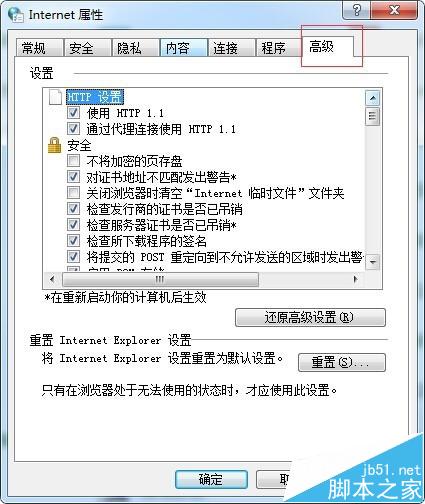This screenshot has height=504, width=425.
Task: Click the settings list scroll down arrow
Action: 373,262
